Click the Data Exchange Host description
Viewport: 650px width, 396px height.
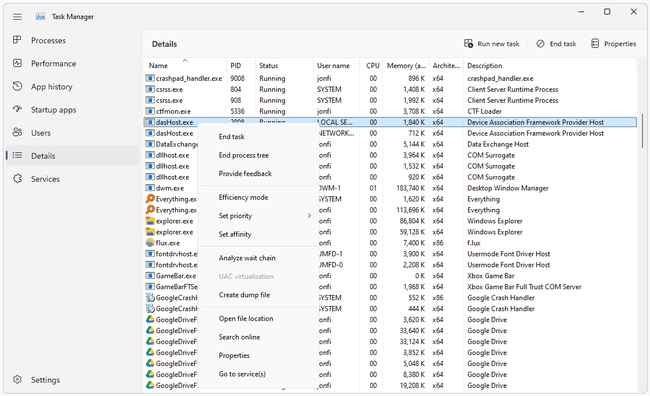coord(498,144)
